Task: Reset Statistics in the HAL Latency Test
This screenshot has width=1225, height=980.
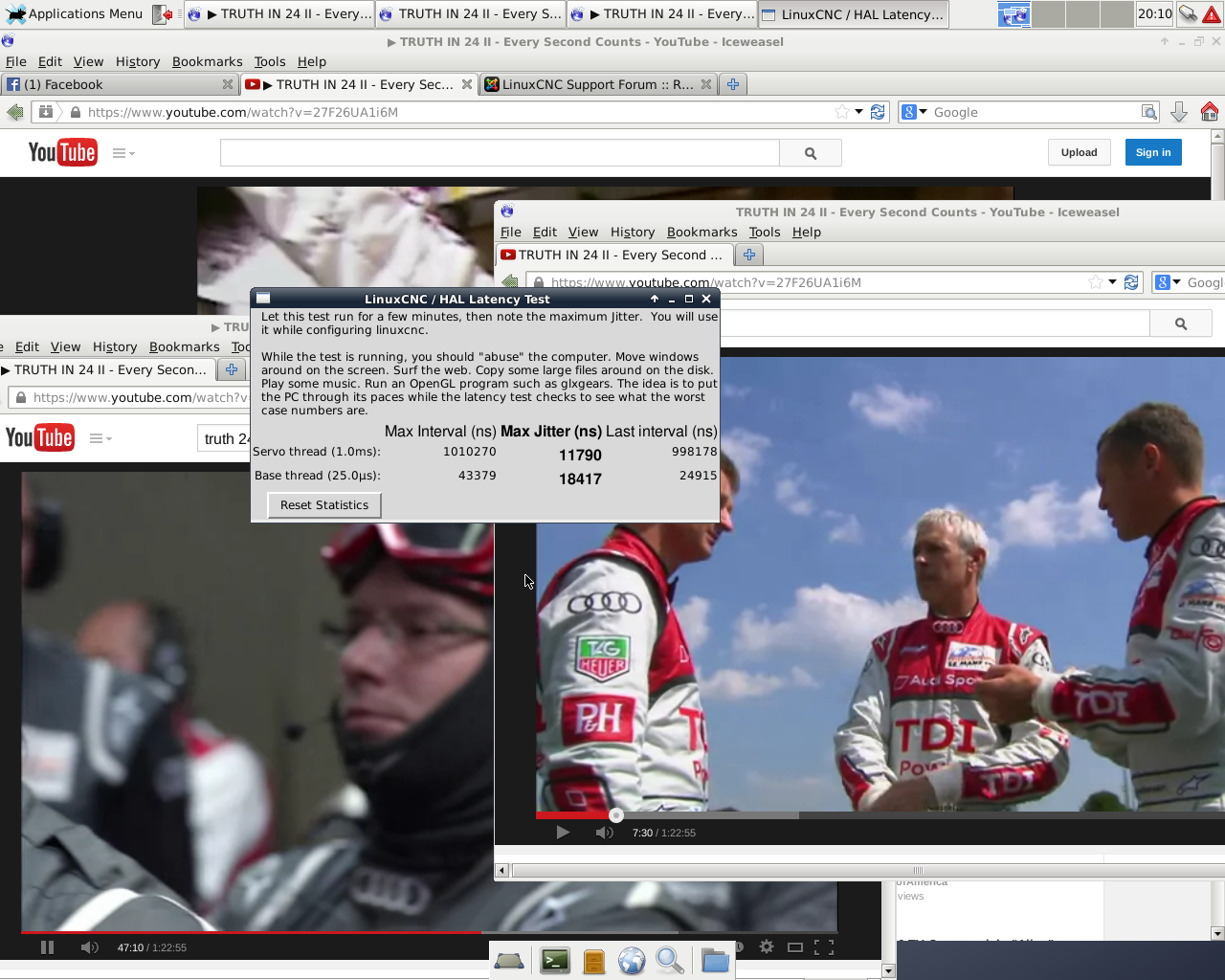Action: (x=324, y=505)
